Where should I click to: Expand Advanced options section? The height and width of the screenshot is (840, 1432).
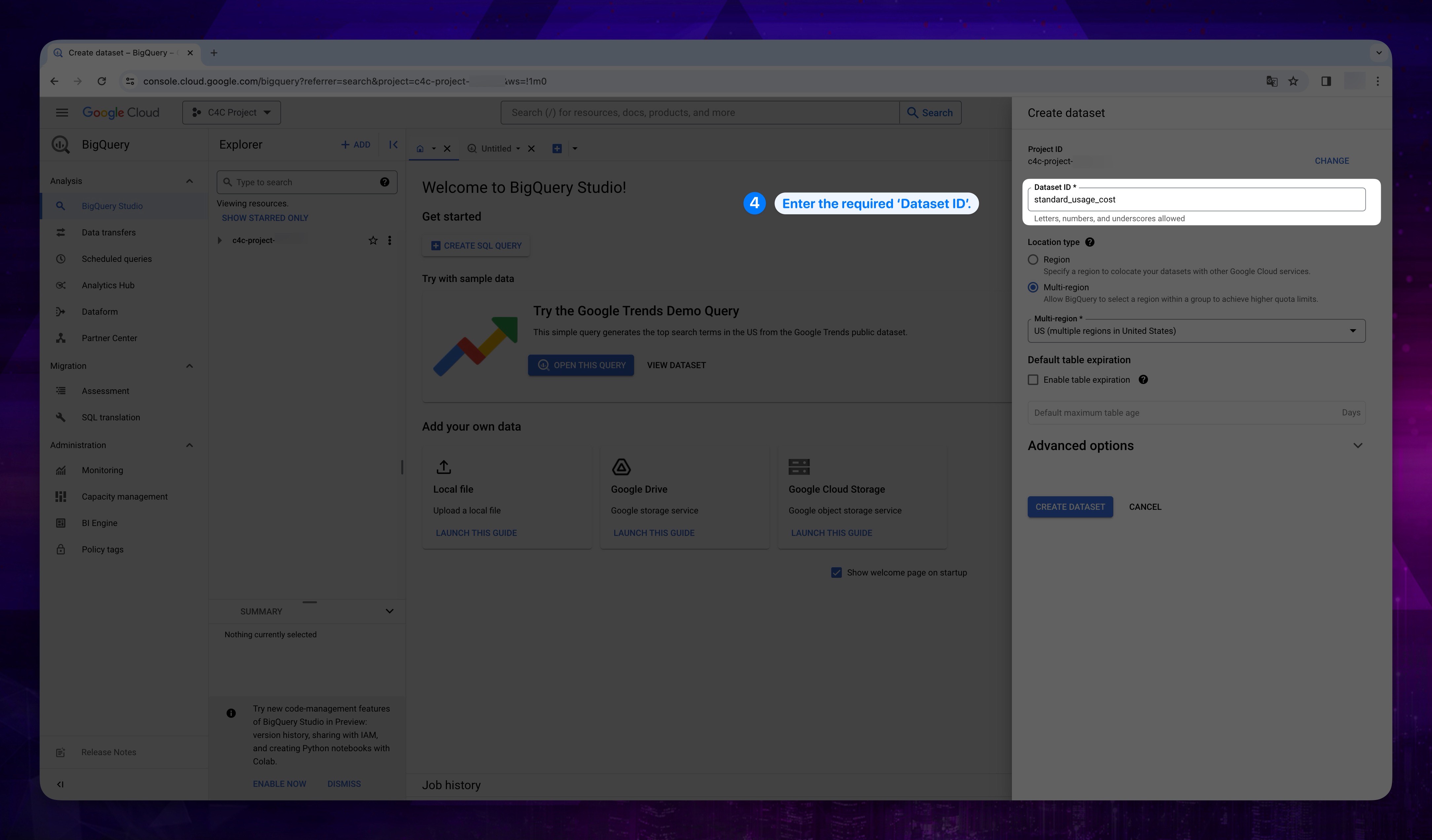pyautogui.click(x=1358, y=446)
